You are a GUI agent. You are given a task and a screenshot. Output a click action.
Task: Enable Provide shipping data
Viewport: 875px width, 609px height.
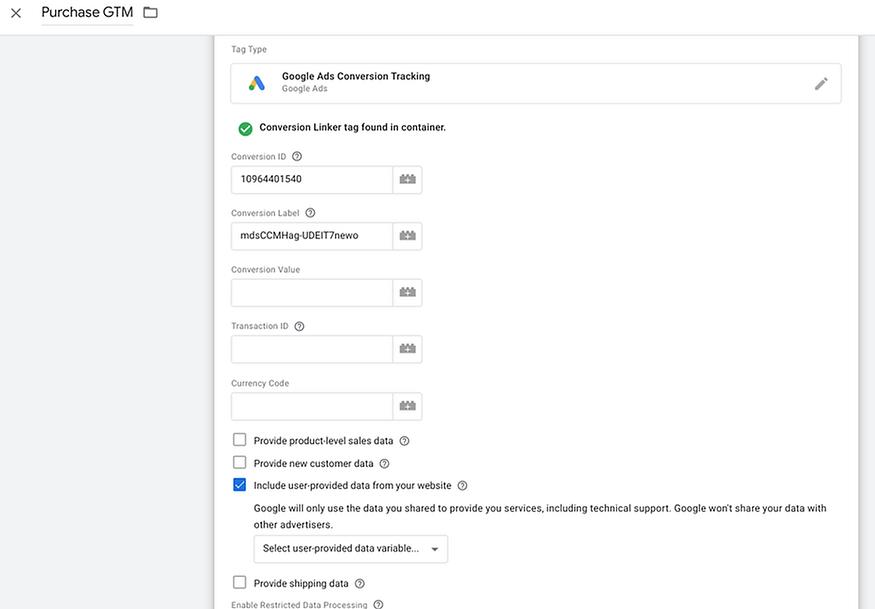click(239, 583)
